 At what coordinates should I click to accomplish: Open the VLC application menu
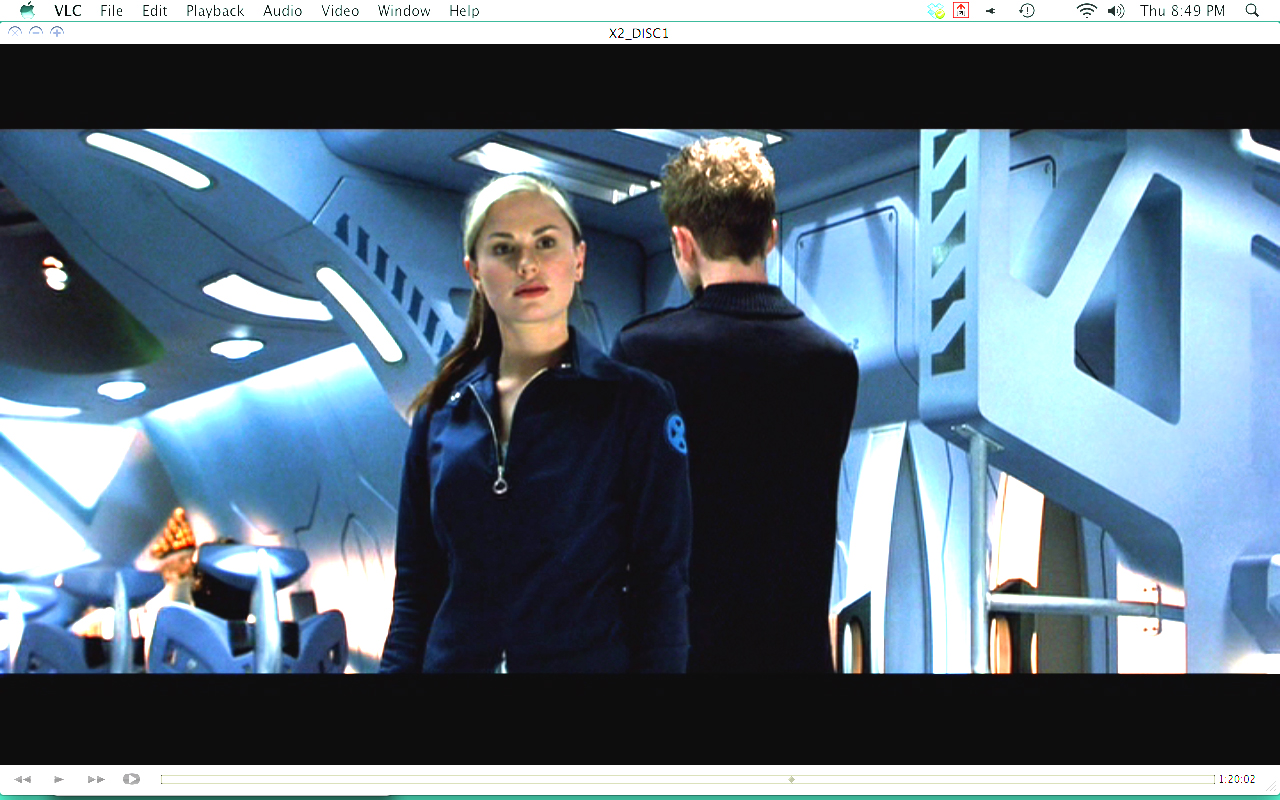[68, 11]
